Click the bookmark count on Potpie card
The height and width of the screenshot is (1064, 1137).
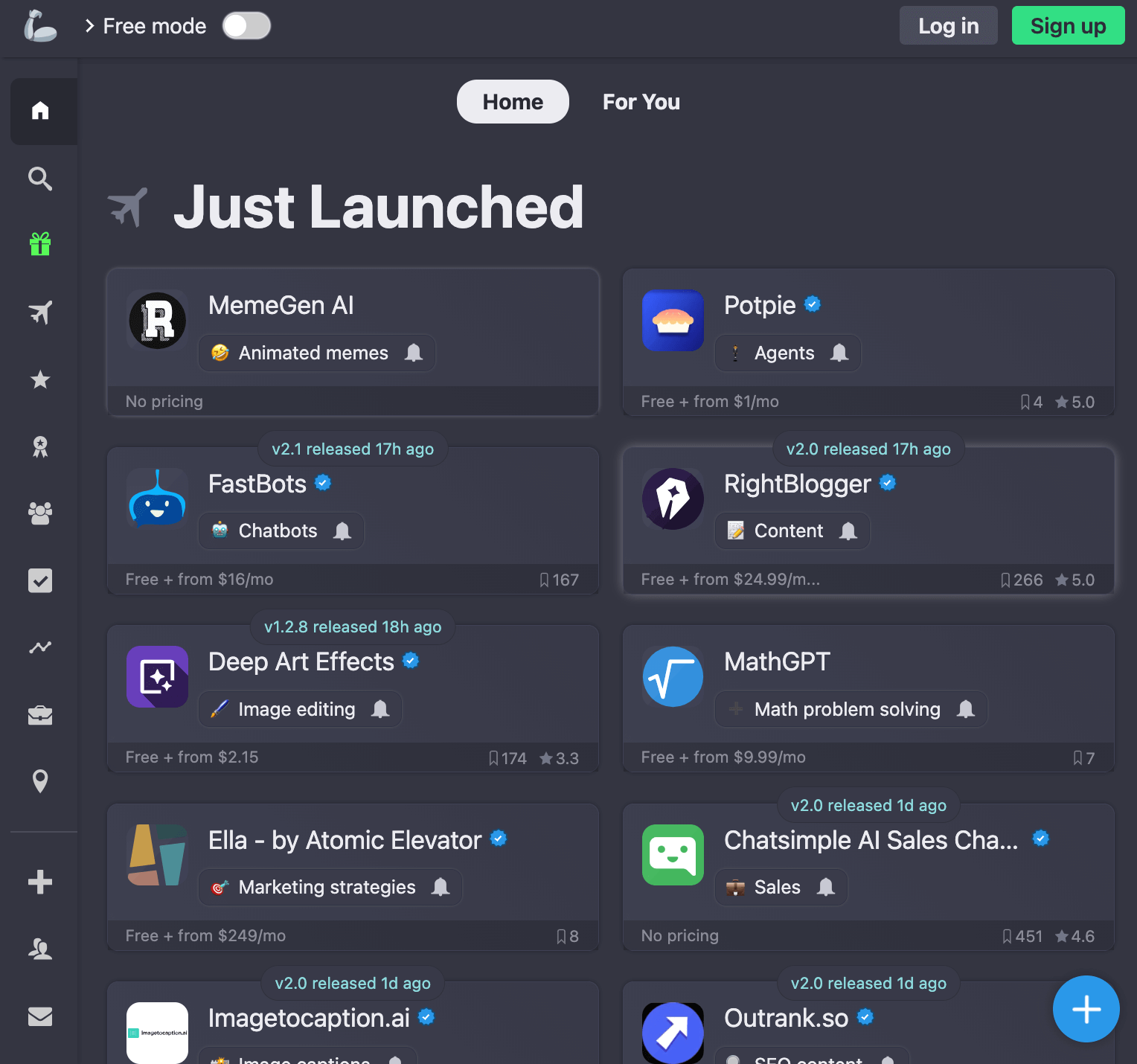point(1031,402)
